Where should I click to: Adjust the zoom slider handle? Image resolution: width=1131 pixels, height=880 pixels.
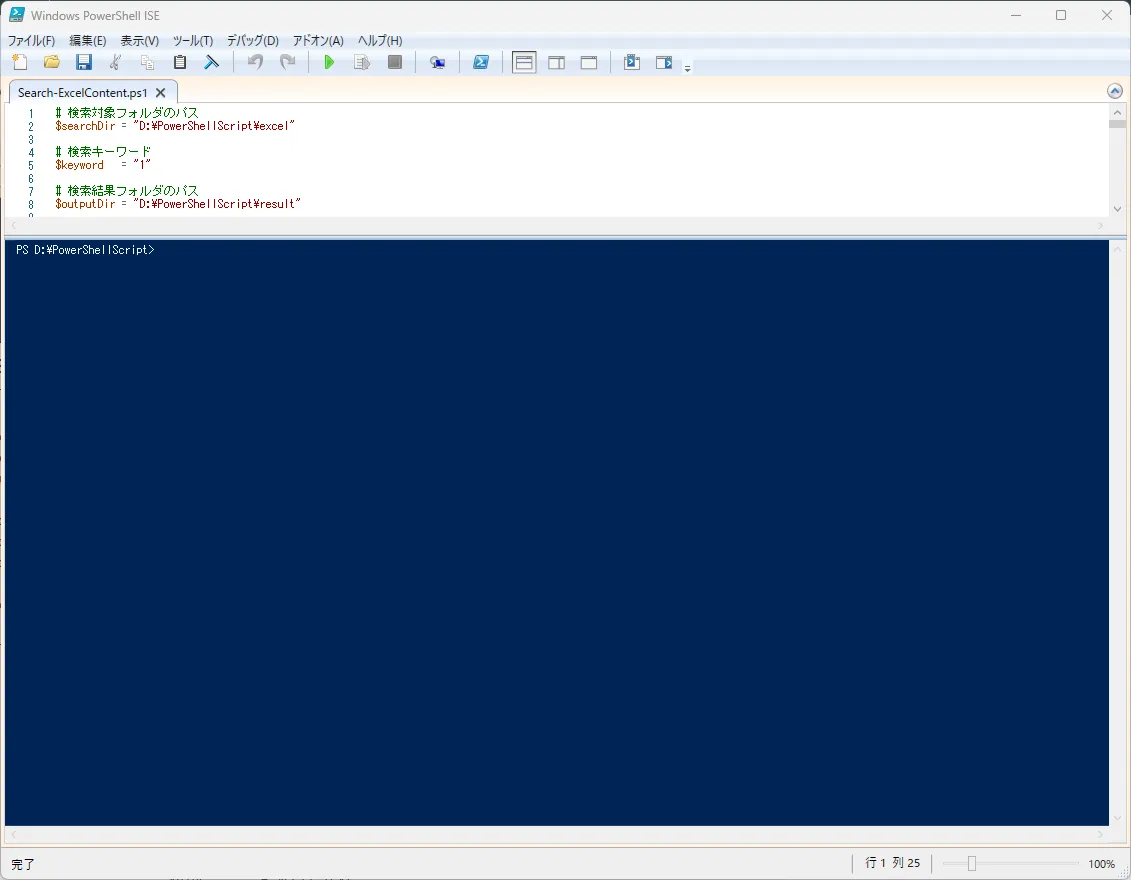[x=972, y=863]
